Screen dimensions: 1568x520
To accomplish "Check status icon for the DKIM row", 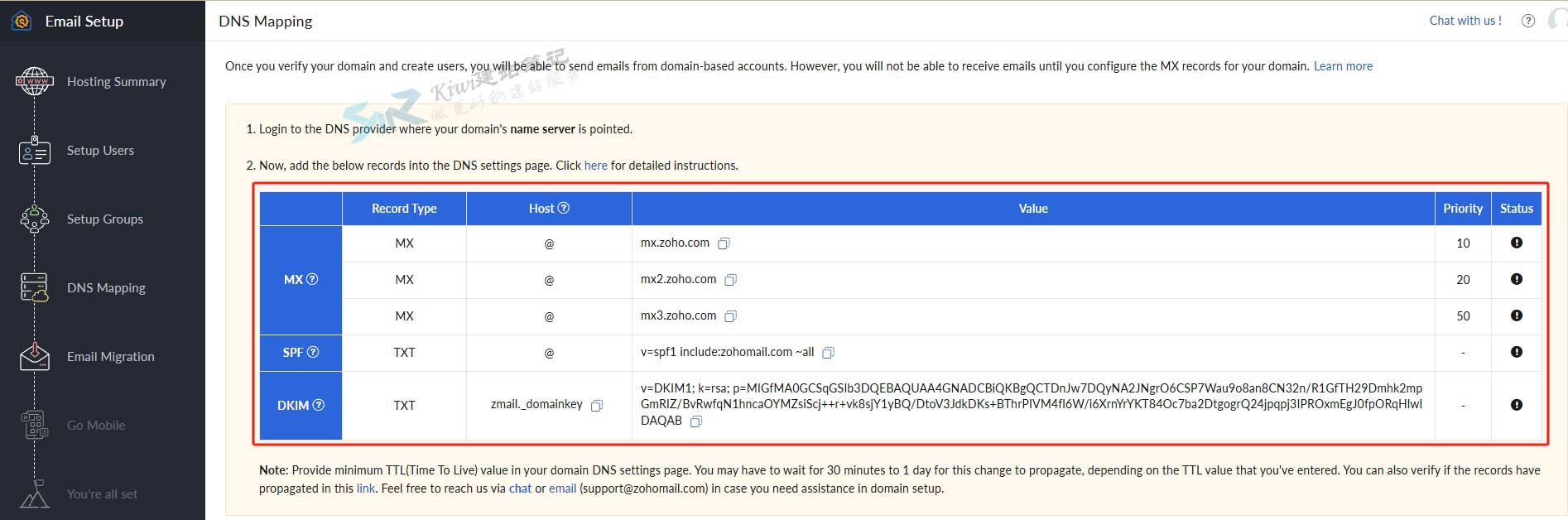I will point(1517,405).
